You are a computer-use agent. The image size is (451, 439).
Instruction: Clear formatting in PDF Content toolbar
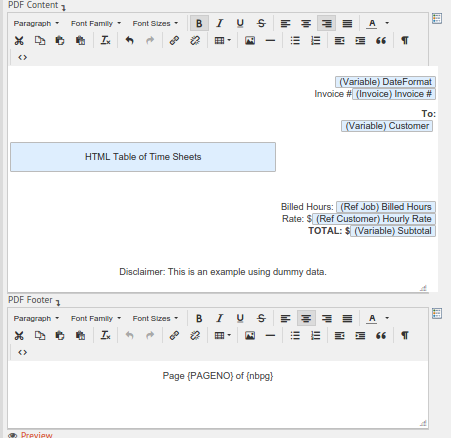click(x=105, y=41)
